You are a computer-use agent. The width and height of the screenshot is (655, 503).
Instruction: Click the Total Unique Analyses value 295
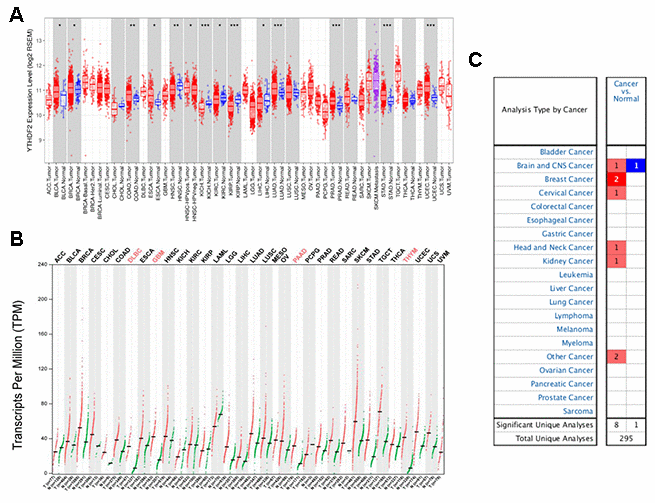pyautogui.click(x=626, y=438)
